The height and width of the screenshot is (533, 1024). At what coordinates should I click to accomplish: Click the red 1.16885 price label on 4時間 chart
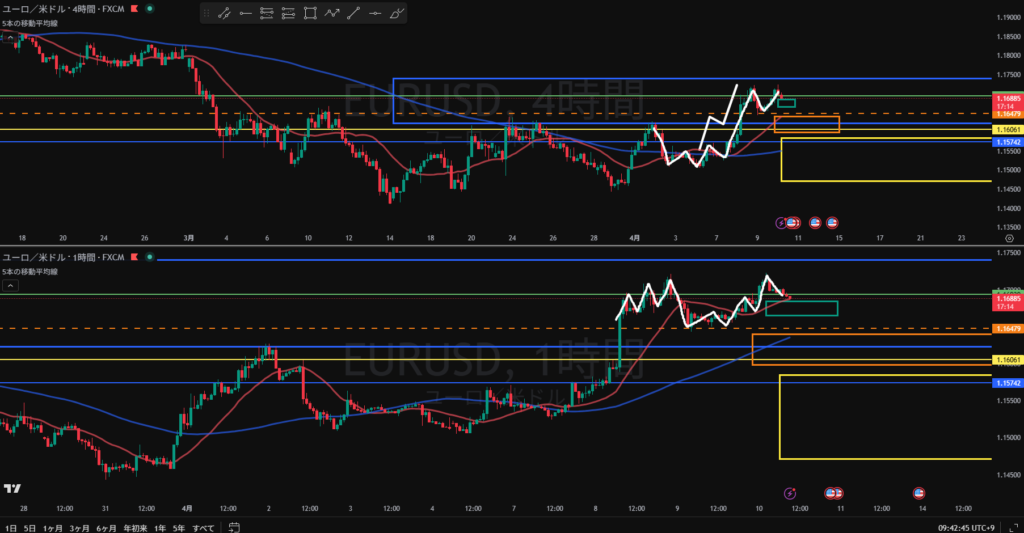[x=1005, y=99]
